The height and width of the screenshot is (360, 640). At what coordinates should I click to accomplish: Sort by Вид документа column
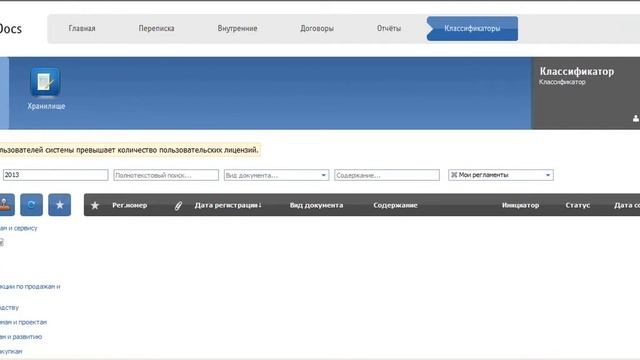click(x=316, y=205)
